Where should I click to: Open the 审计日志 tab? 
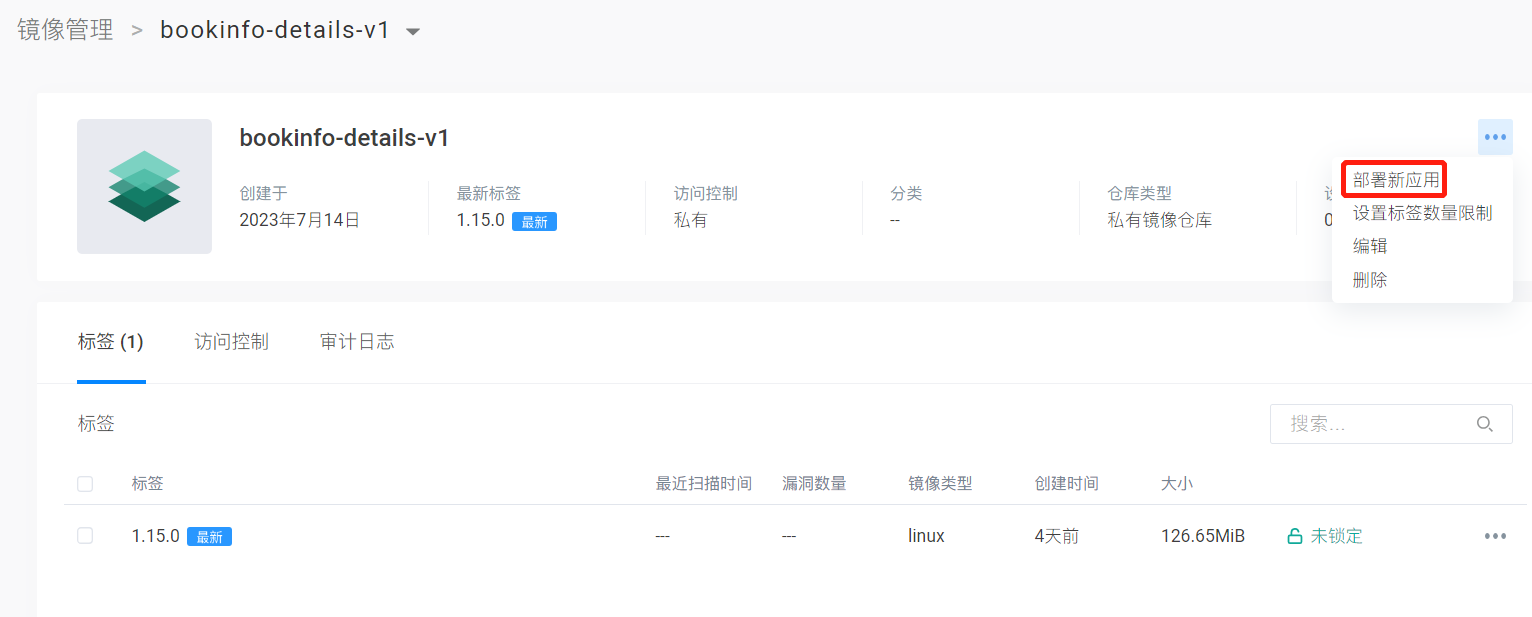[357, 342]
